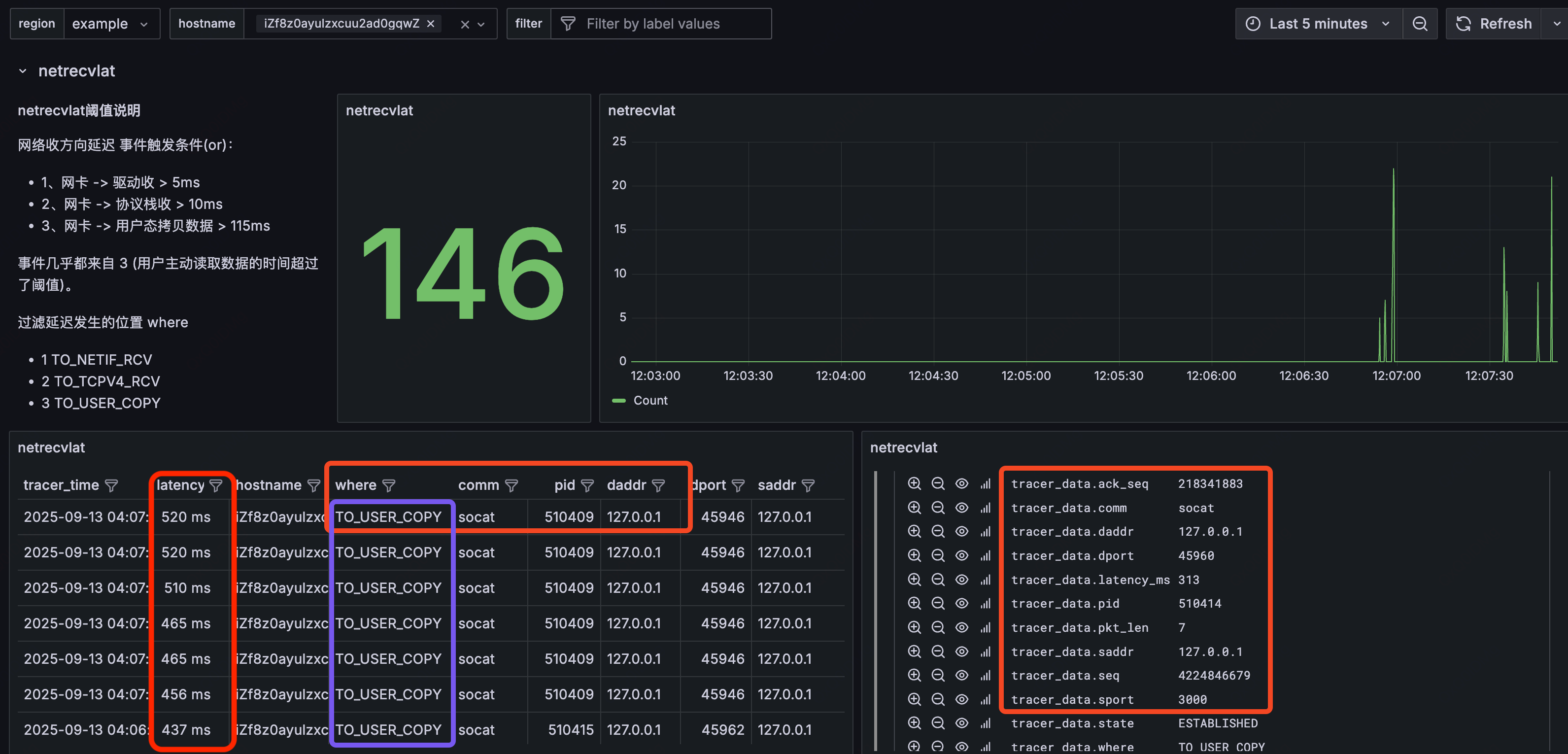Select the 510 ms latency cell
1568x754 pixels.
(187, 588)
